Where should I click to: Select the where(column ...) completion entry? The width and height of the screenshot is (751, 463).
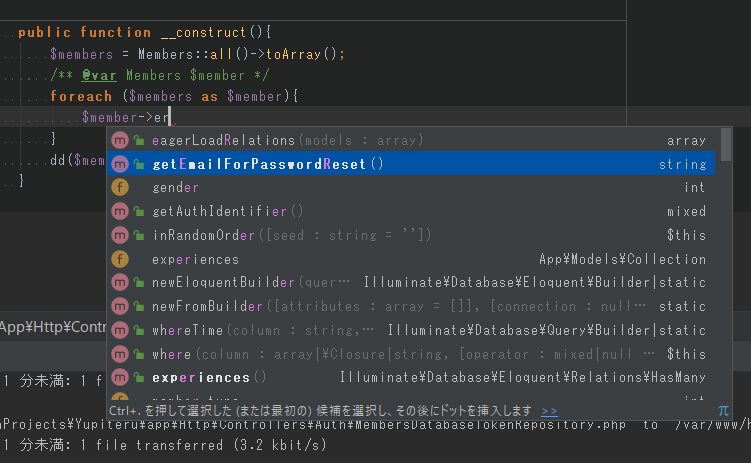coord(171,354)
